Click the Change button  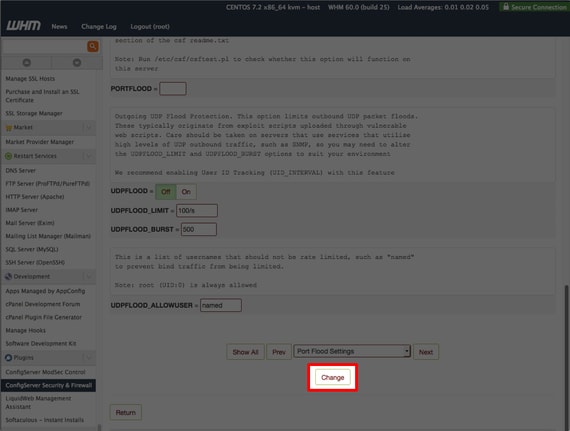point(333,377)
